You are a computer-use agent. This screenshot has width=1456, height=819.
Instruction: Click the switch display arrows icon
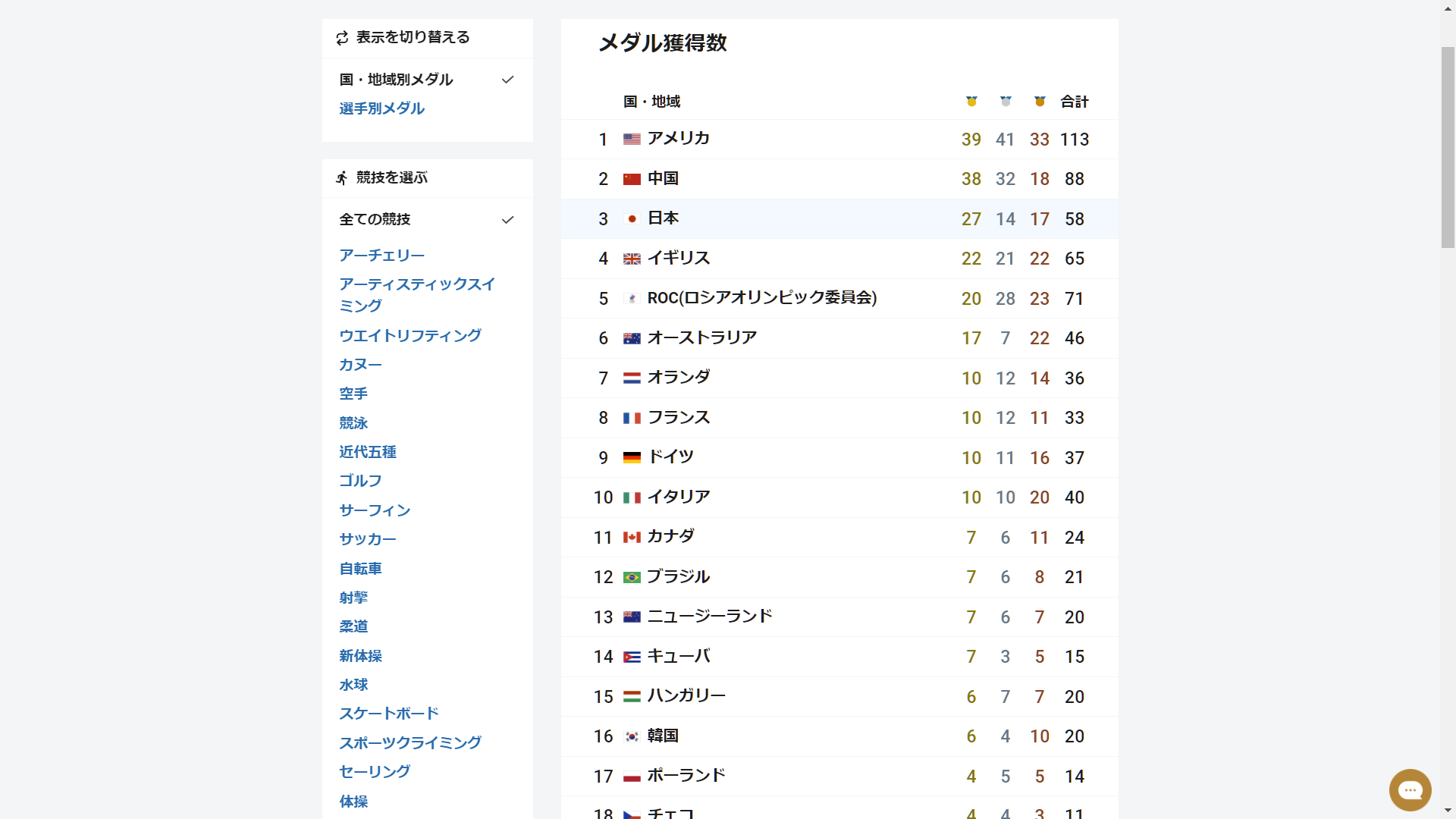coord(343,38)
